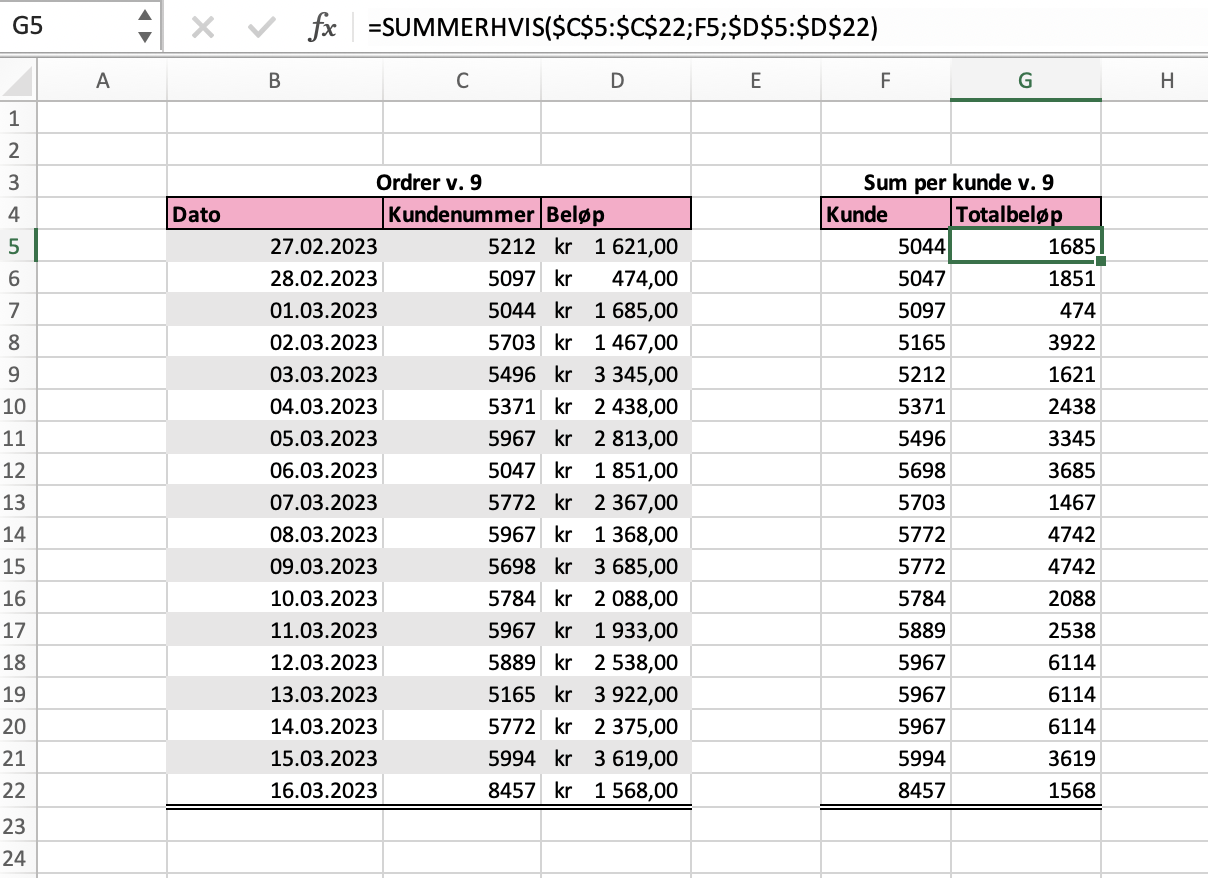
Task: Select the row 5 header
Action: tap(15, 246)
